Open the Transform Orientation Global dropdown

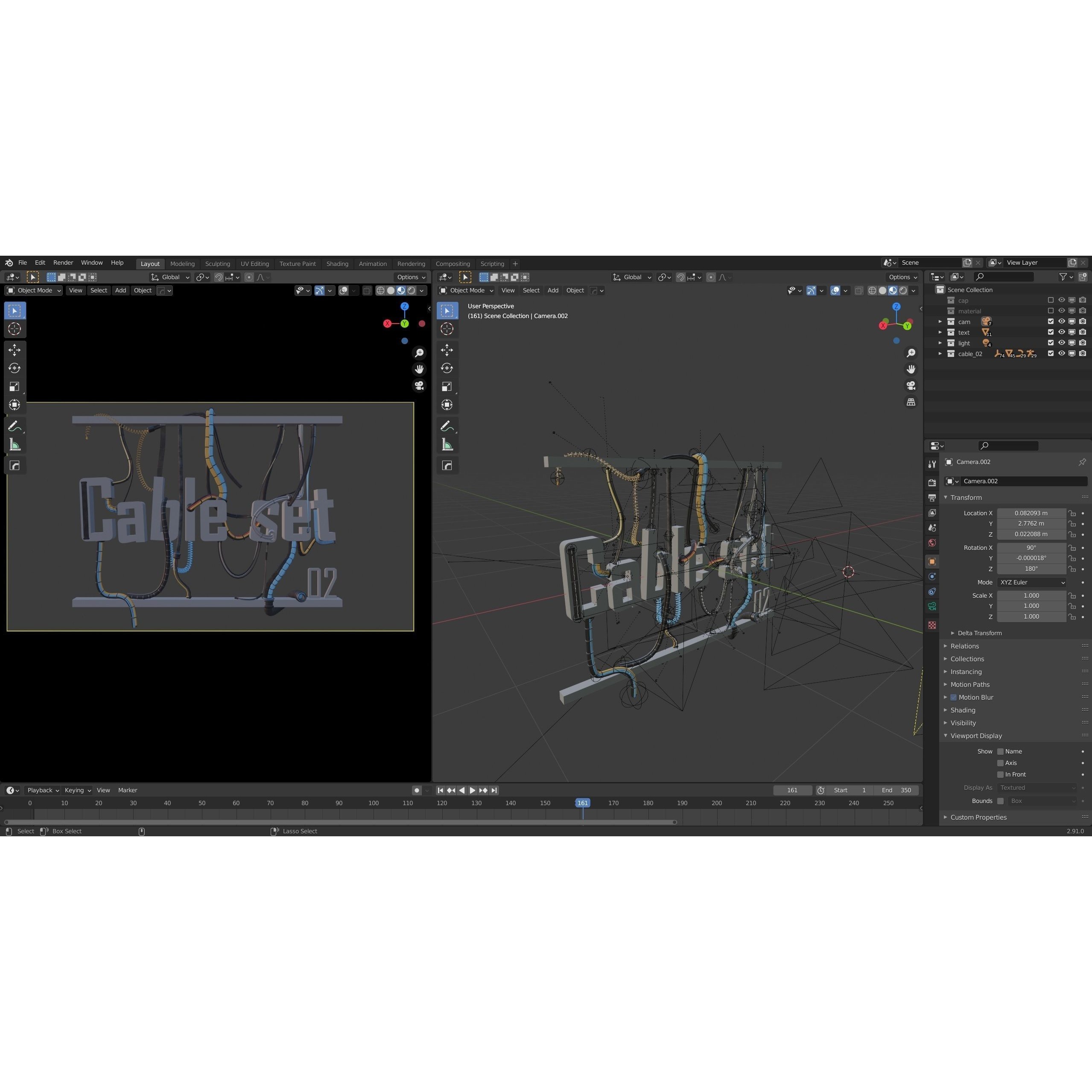(169, 277)
